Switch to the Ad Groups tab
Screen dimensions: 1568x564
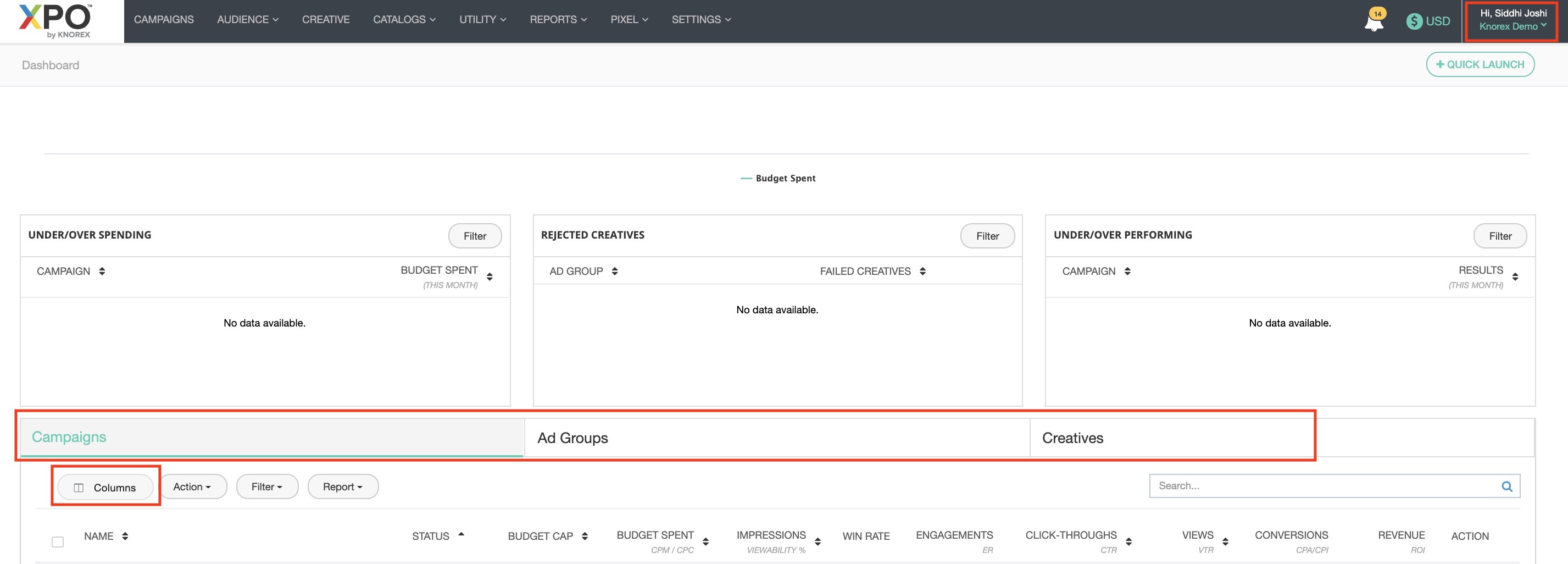click(777, 438)
